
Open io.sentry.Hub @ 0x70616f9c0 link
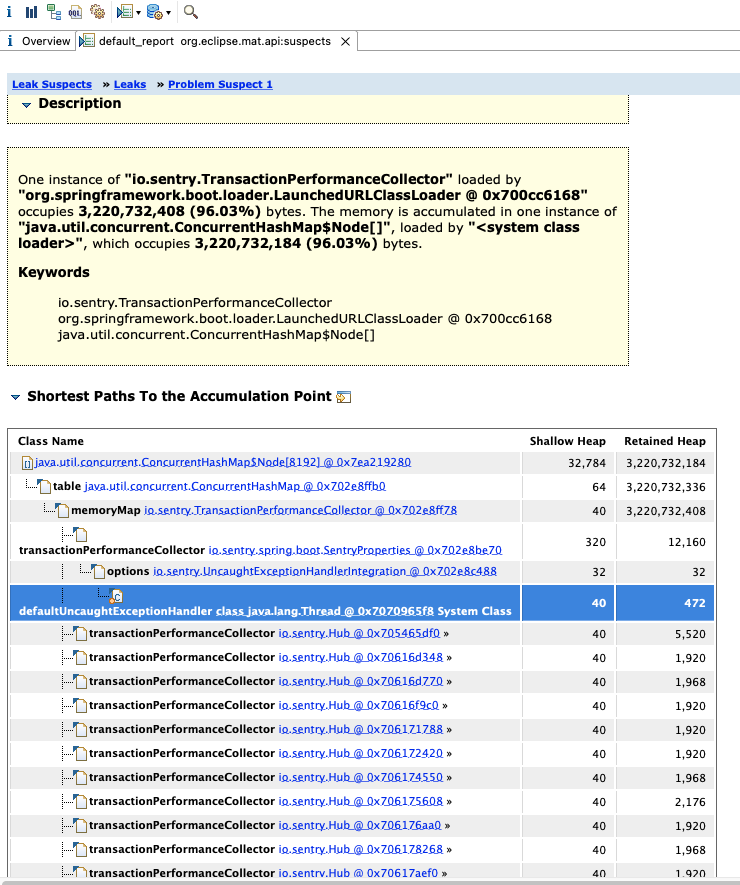(x=358, y=706)
